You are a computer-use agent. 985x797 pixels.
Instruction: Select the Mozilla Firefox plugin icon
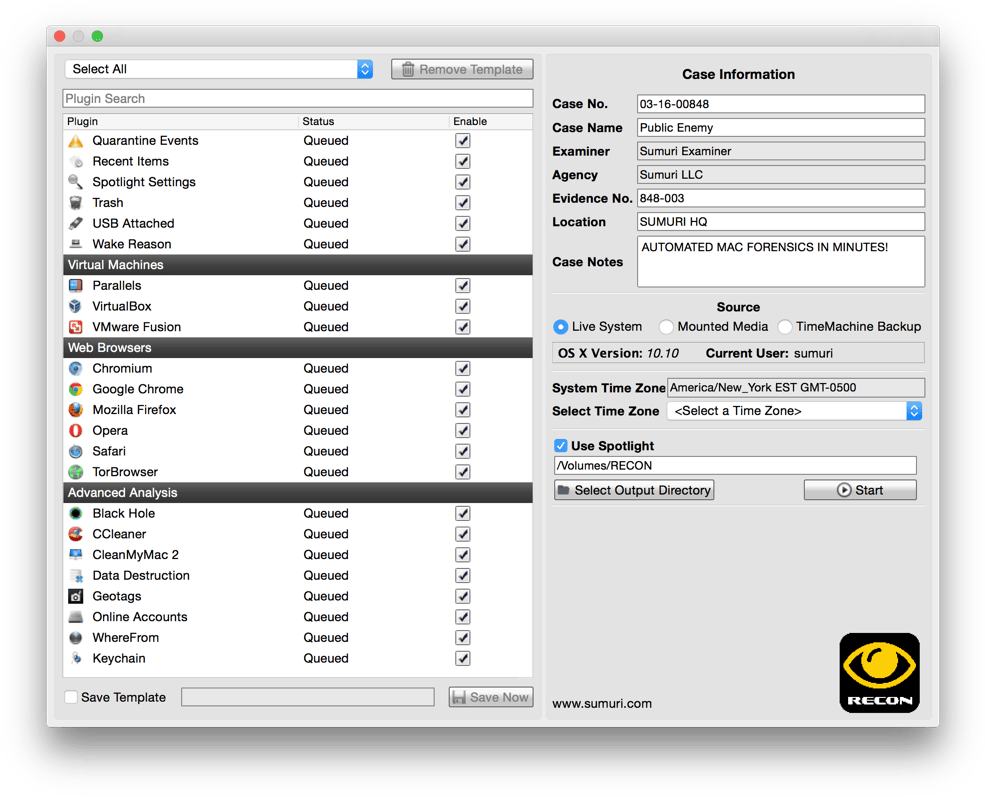pos(77,410)
